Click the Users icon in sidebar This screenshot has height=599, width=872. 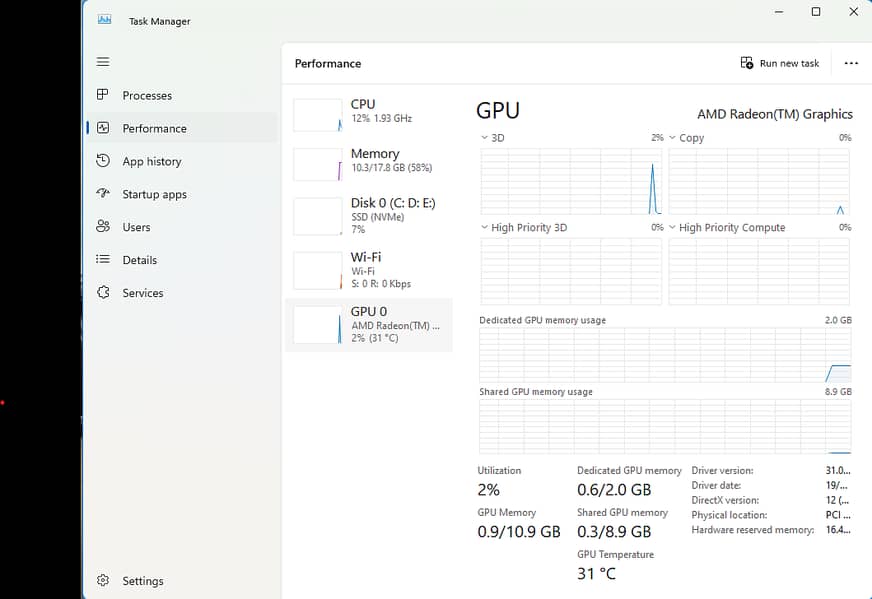tap(103, 227)
